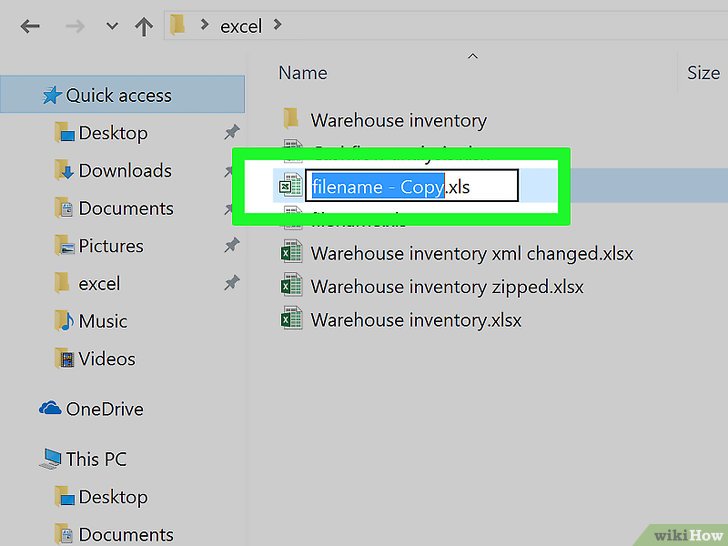Select Quick access in the sidebar
The image size is (728, 546).
118,96
